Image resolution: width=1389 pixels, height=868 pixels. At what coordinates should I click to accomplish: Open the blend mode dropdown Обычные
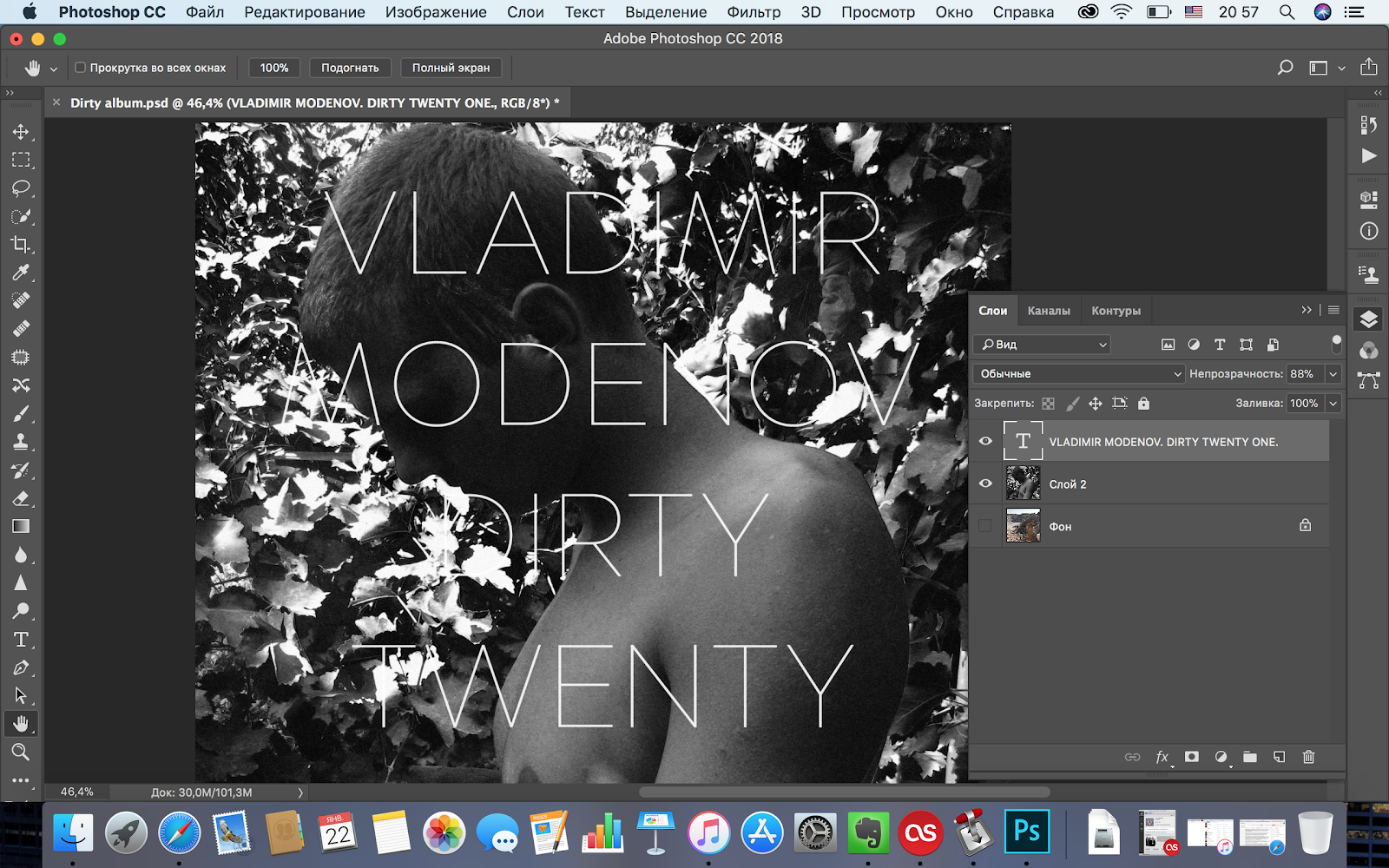coord(1079,374)
